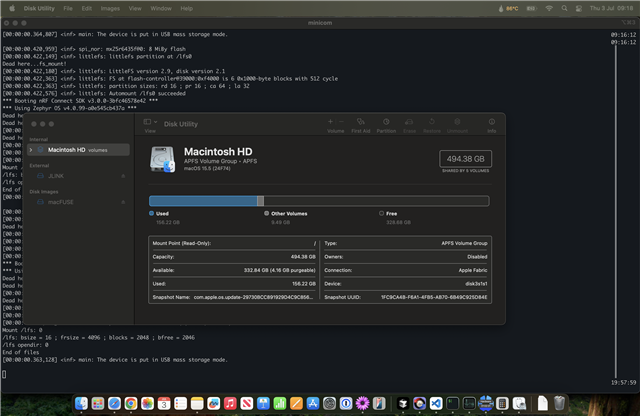Click the Free portion of the storage bar
This screenshot has height=416, width=640.
click(376, 201)
